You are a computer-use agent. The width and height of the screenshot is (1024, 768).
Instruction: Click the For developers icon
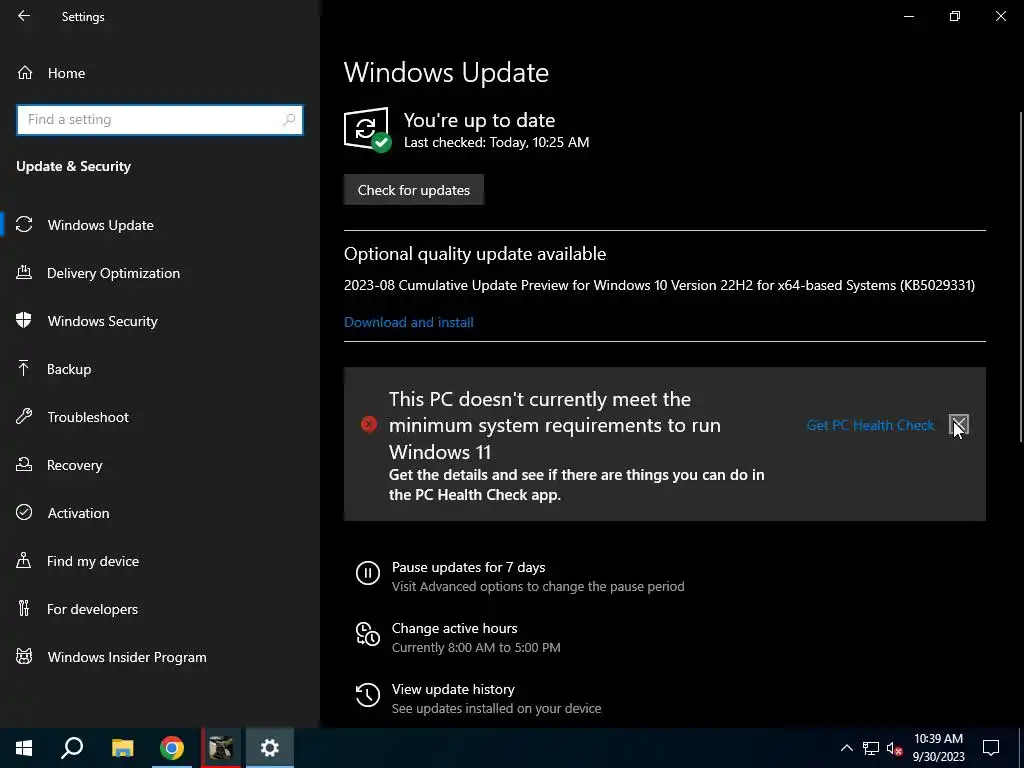pyautogui.click(x=24, y=609)
